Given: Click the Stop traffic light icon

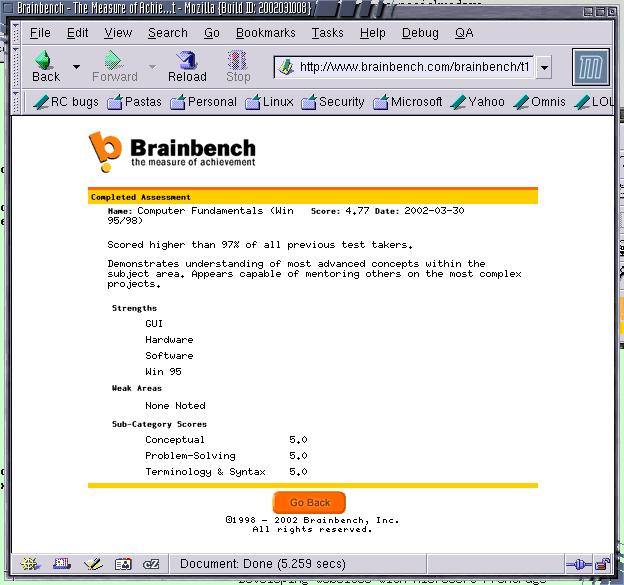Looking at the screenshot, I should [x=237, y=60].
